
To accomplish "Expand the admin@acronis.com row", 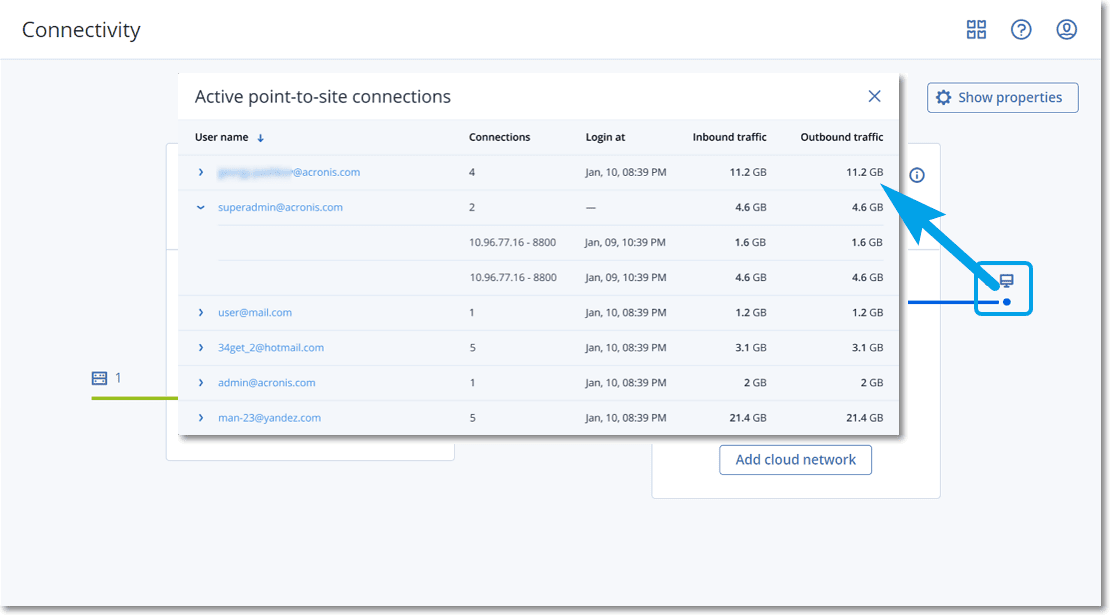I will [x=201, y=383].
